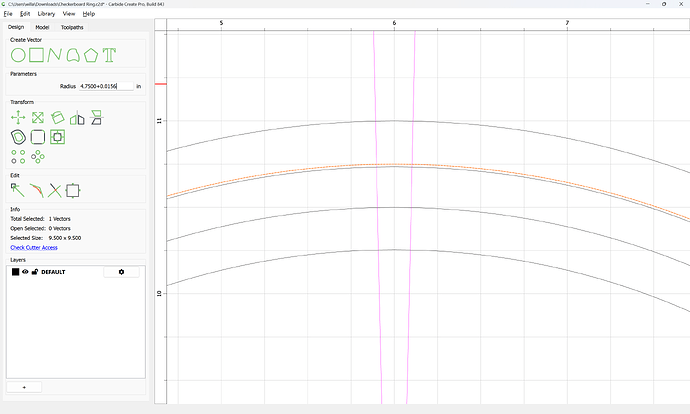Screen dimensions: 690x414
Task: Activate Node Edit tool
Action: (18, 191)
